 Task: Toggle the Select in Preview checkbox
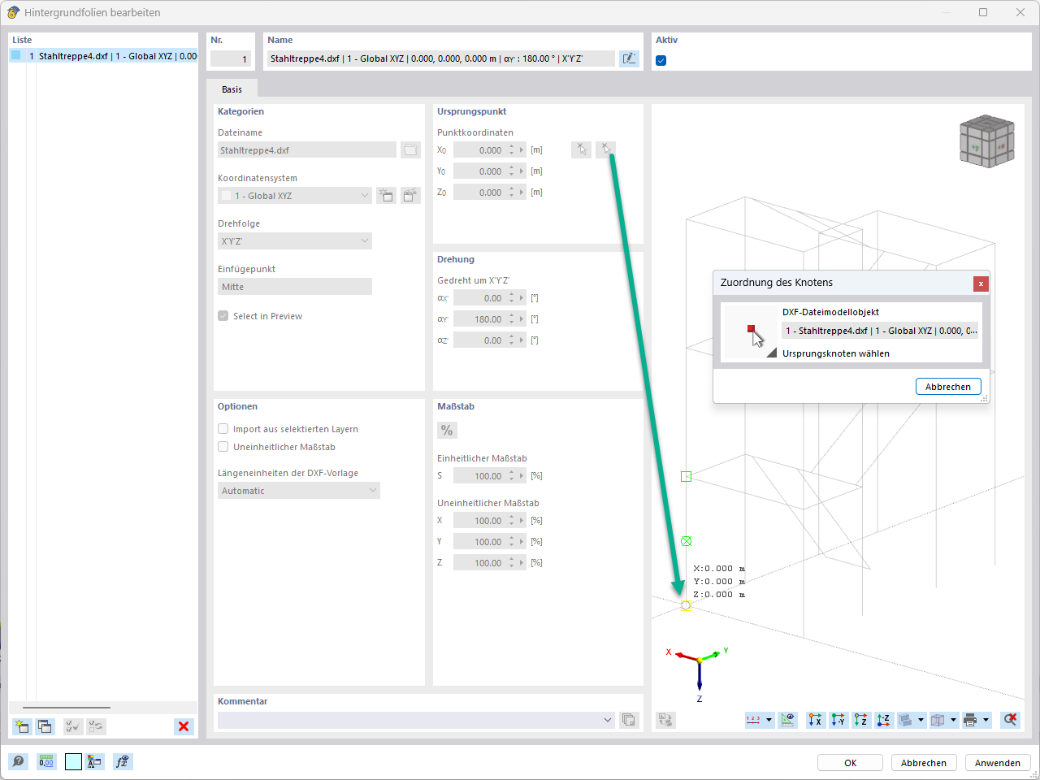(x=224, y=316)
